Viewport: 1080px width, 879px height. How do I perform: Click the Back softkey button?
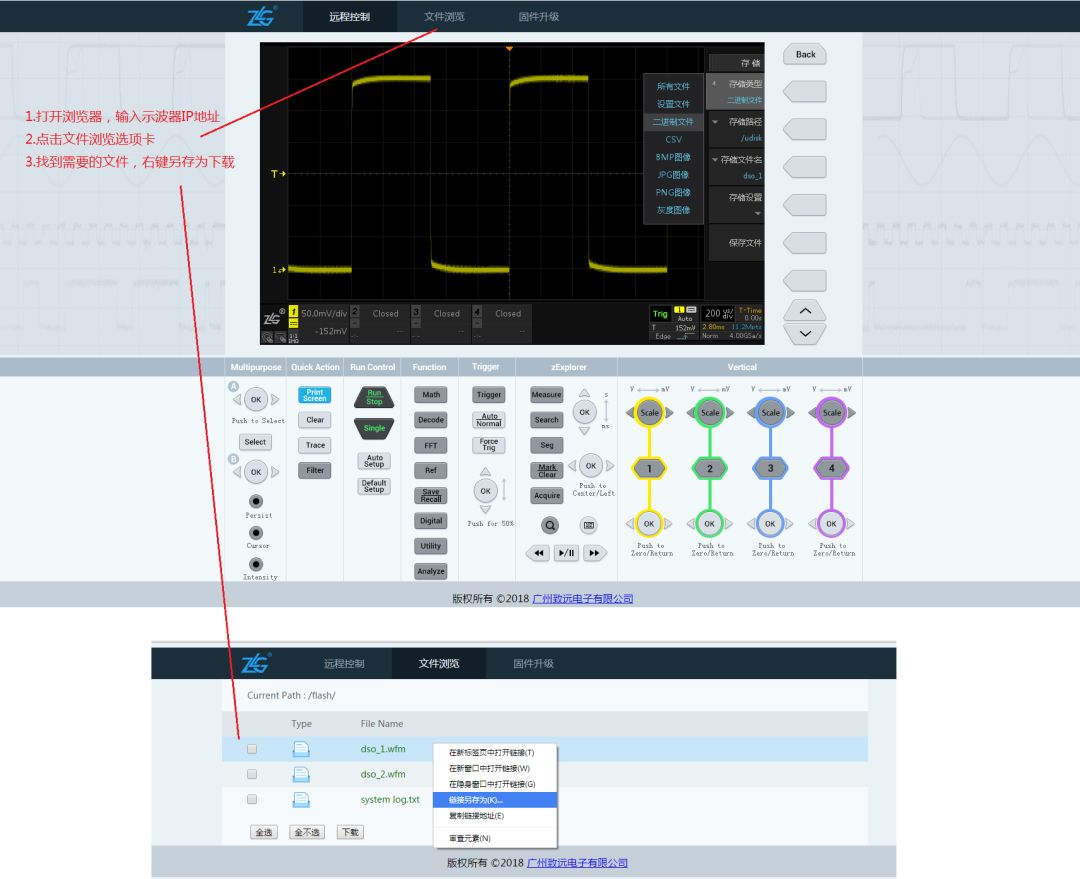(805, 55)
